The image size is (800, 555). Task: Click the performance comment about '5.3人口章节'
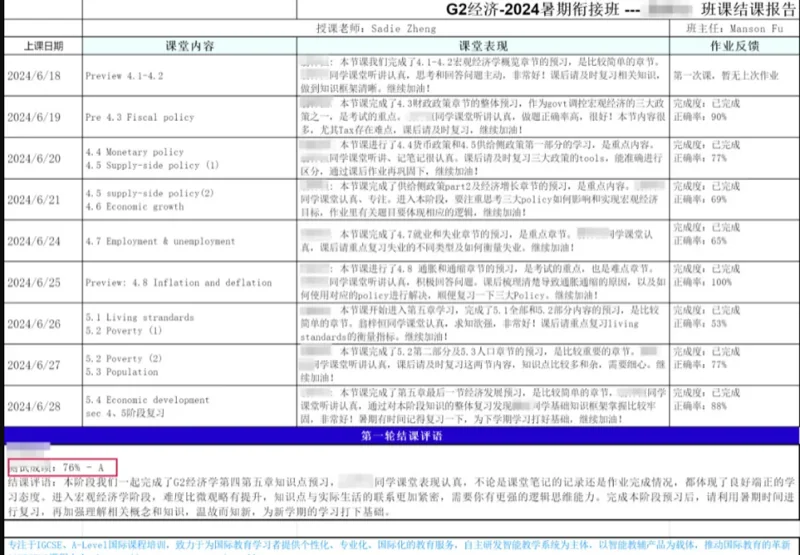[x=483, y=364]
